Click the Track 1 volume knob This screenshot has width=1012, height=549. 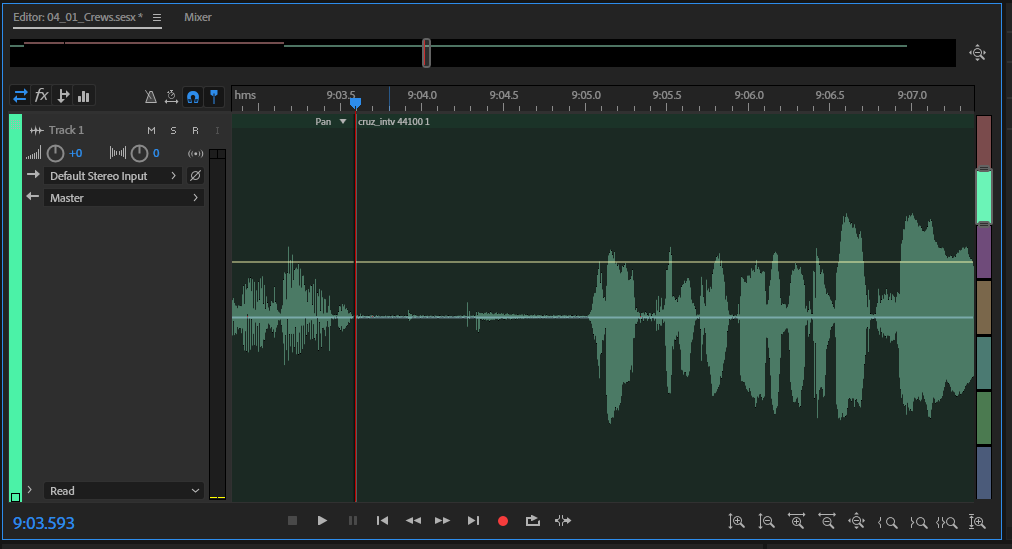click(56, 153)
